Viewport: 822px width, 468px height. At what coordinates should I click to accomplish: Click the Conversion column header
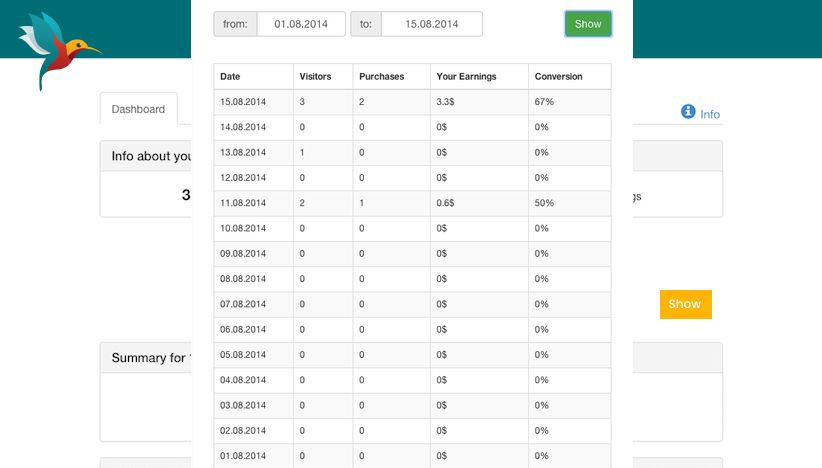pos(558,77)
